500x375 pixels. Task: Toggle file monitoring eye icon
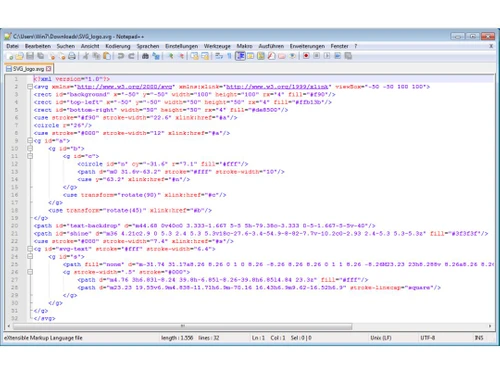293,56
